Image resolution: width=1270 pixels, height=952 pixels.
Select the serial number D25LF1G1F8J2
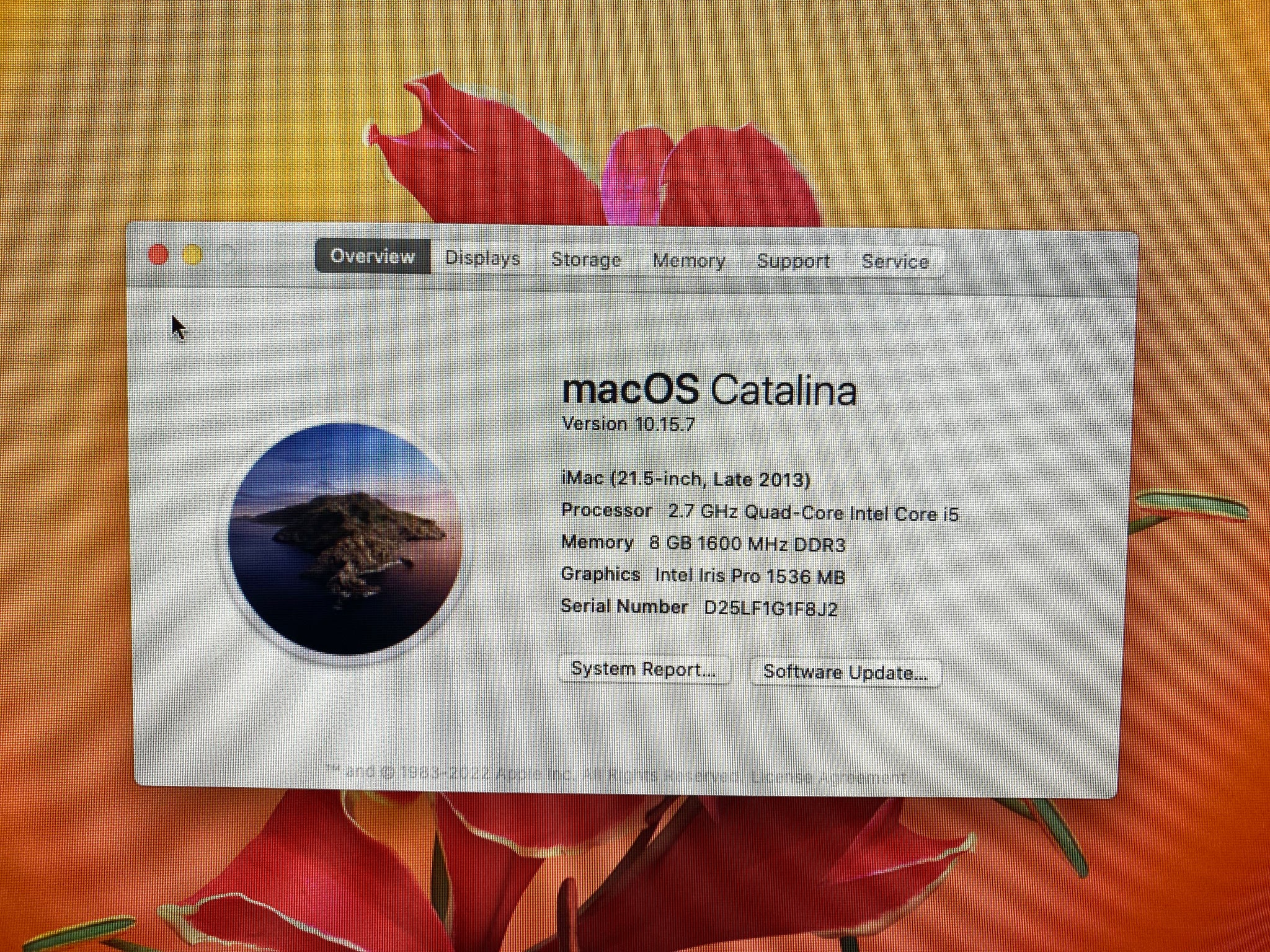click(x=771, y=608)
